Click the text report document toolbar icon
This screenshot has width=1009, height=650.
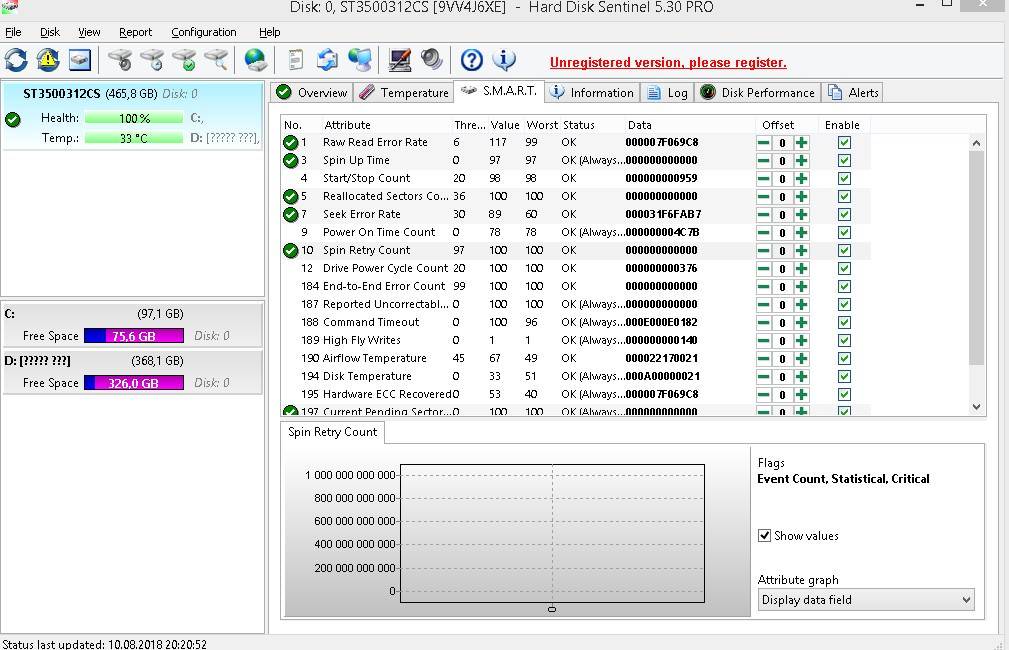coord(295,60)
